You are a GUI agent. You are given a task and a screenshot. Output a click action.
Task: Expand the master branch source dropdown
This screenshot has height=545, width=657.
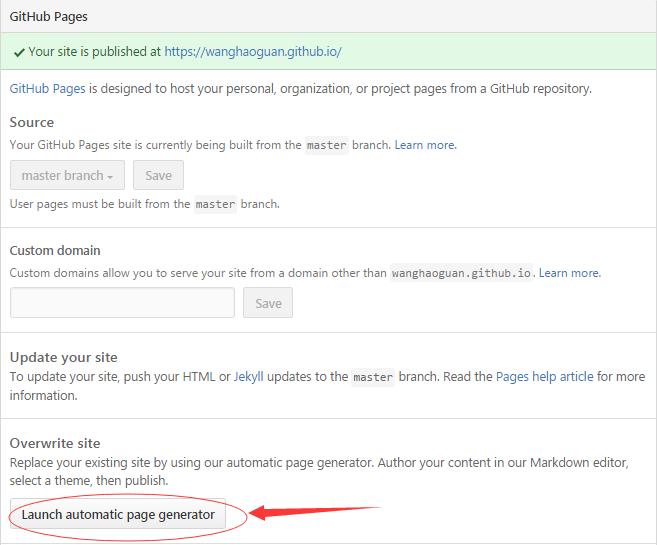(x=67, y=175)
